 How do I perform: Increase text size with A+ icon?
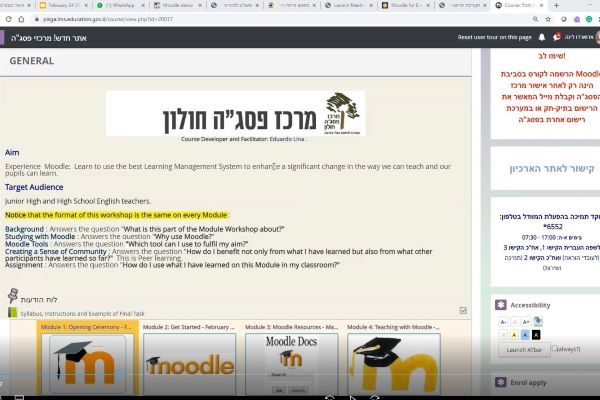point(526,322)
